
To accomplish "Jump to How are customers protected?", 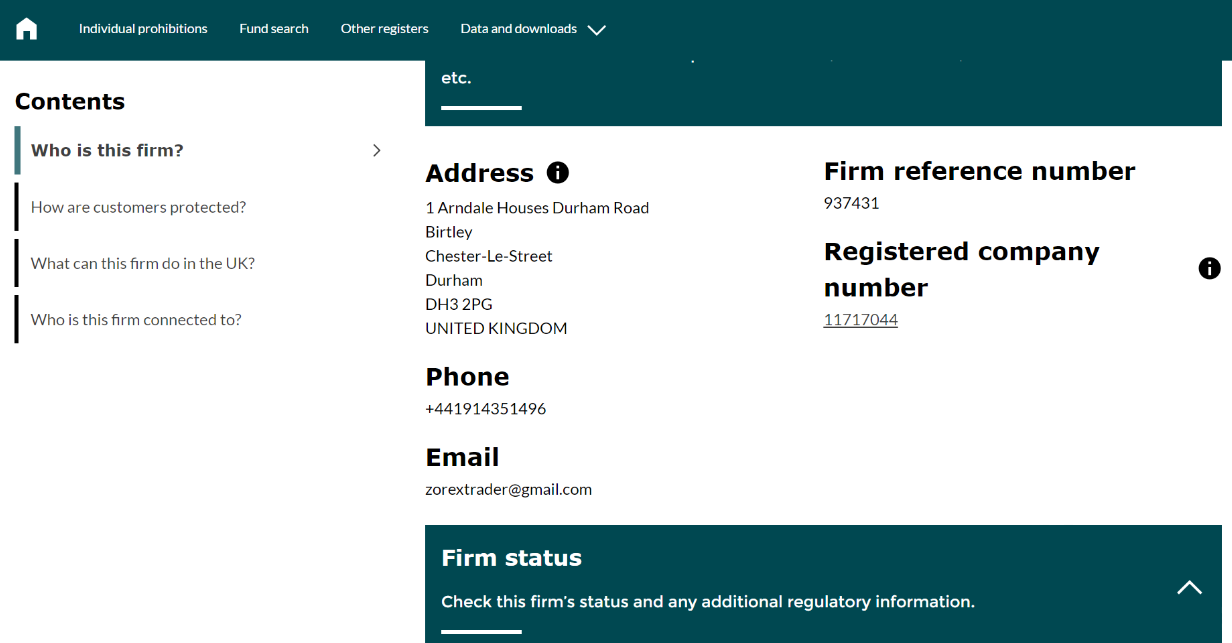I will (138, 207).
